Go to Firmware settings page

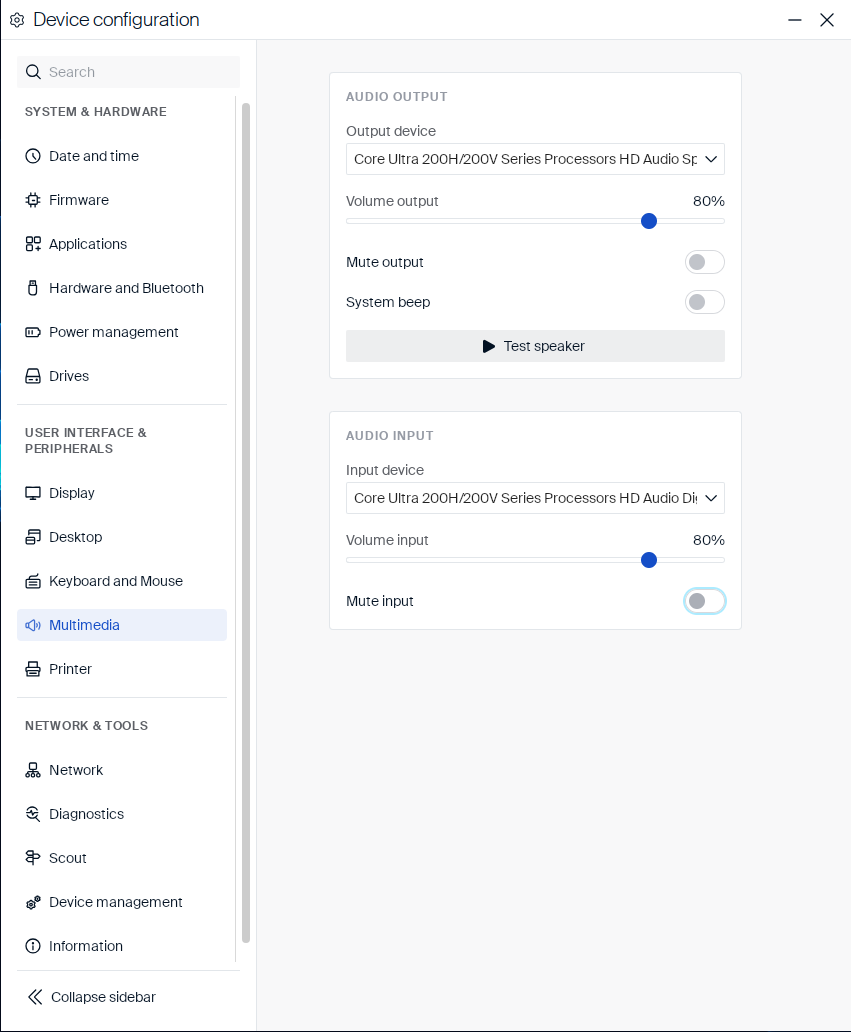[122, 200]
